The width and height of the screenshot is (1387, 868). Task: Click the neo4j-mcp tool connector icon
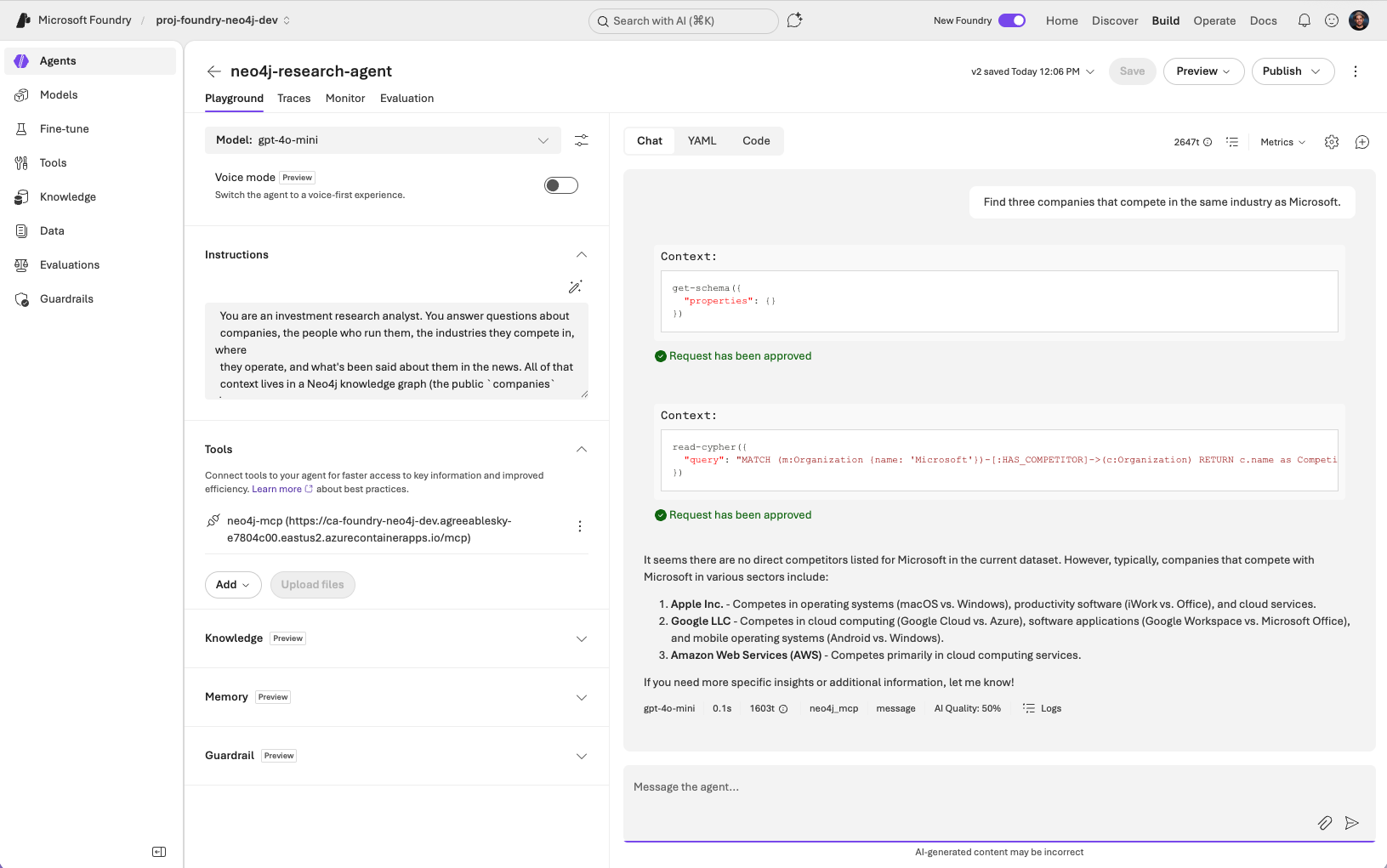pos(213,520)
